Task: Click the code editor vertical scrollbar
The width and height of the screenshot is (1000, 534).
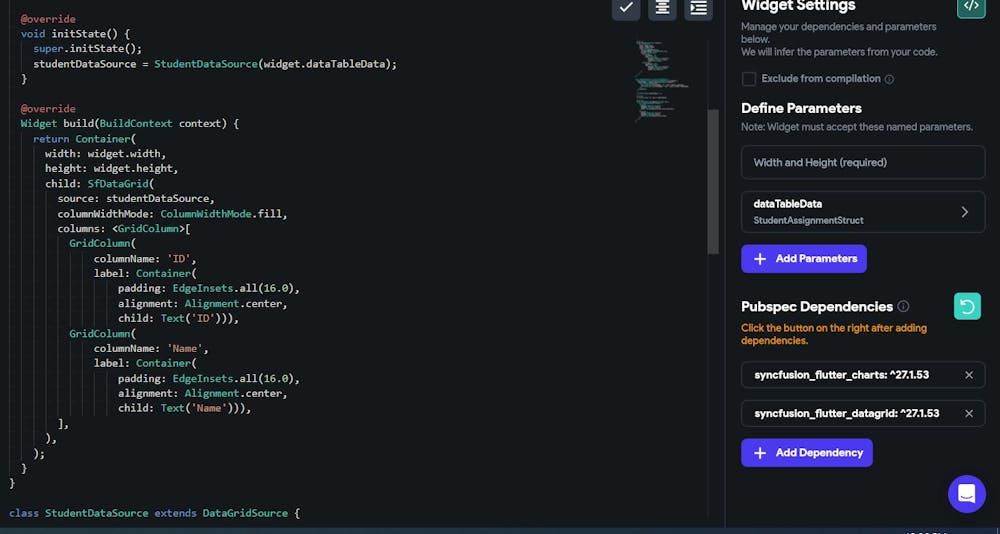Action: click(x=714, y=182)
